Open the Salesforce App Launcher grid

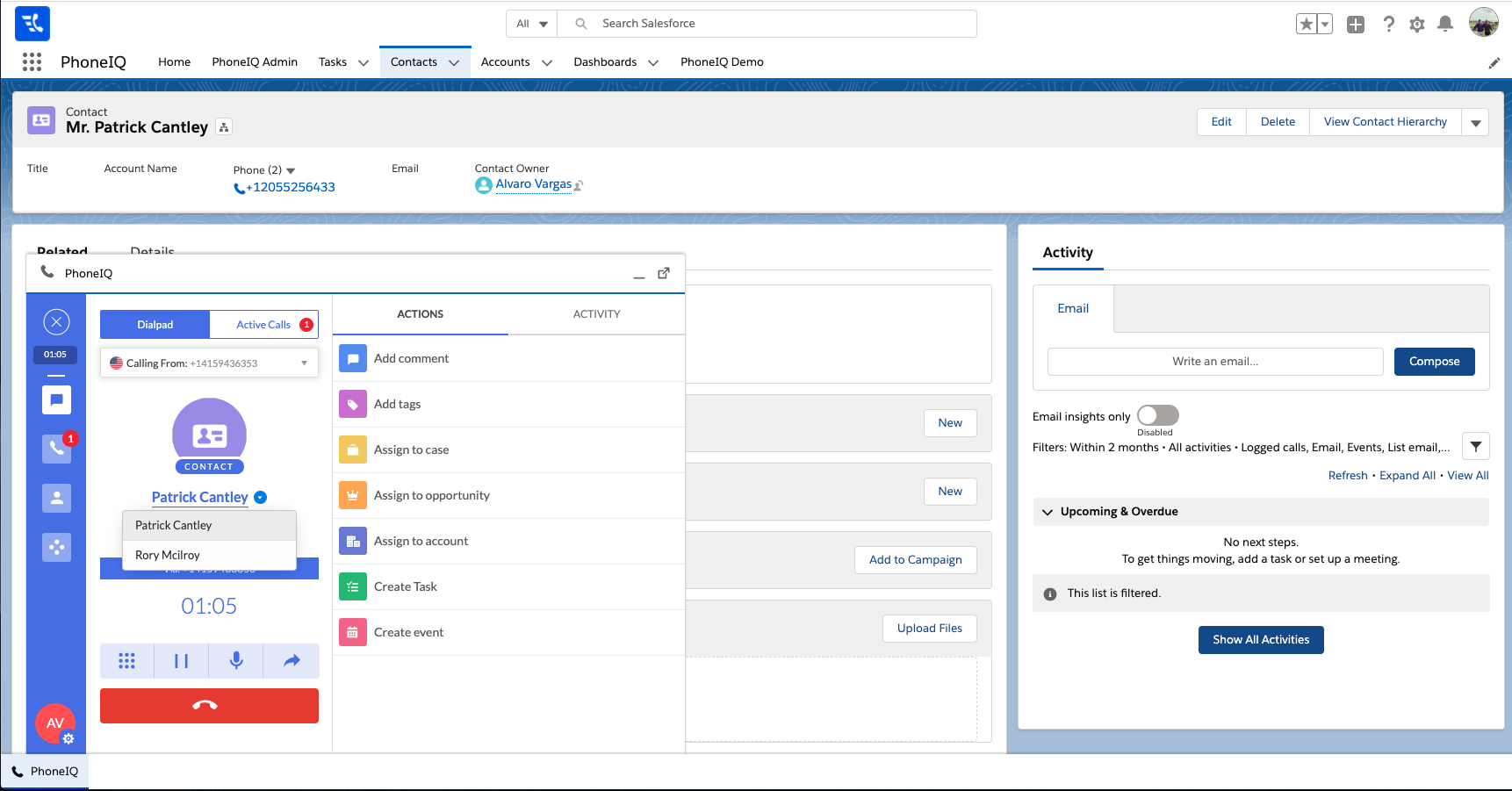tap(32, 61)
